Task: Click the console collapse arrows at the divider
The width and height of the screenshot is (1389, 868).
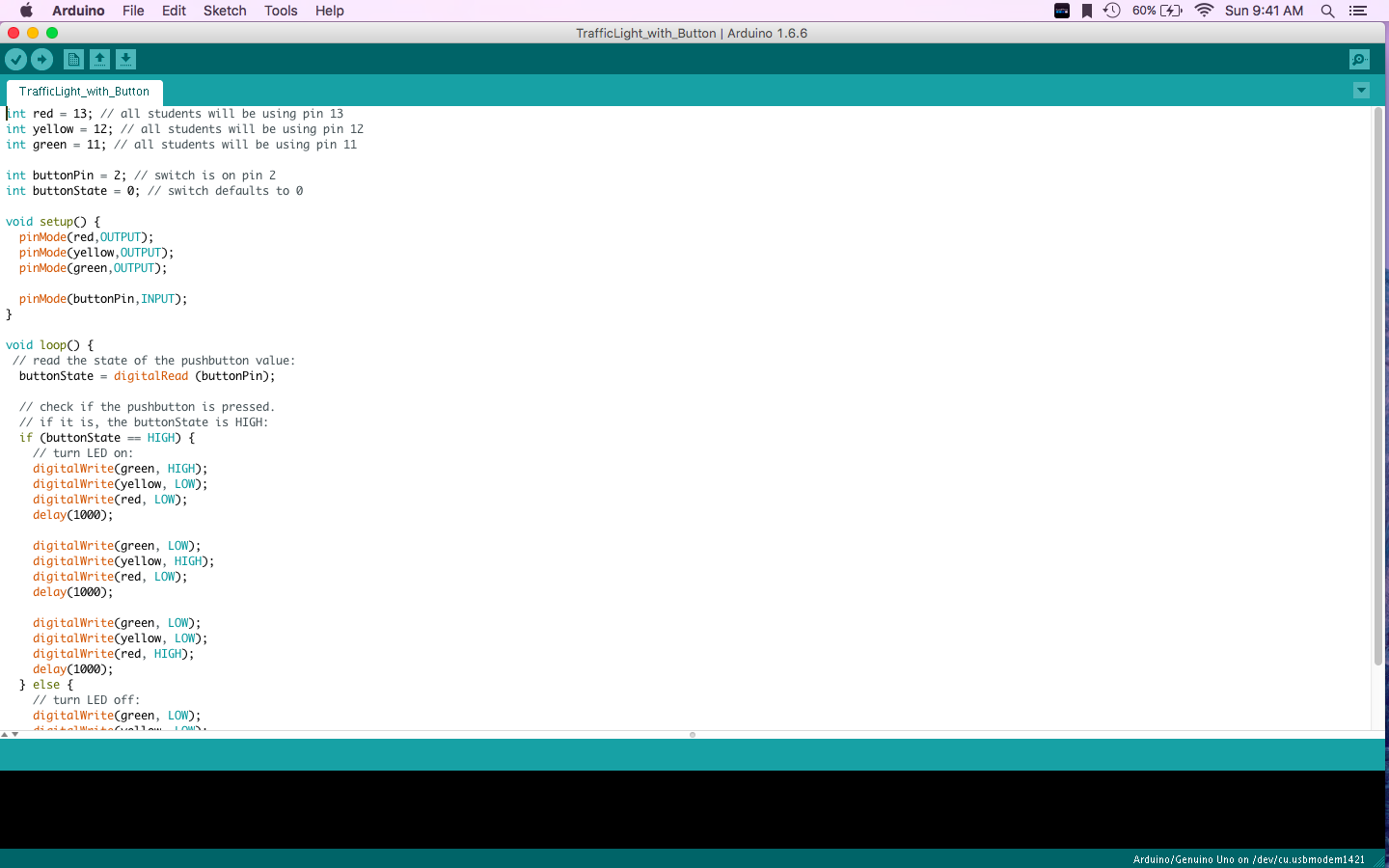Action: coord(10,735)
